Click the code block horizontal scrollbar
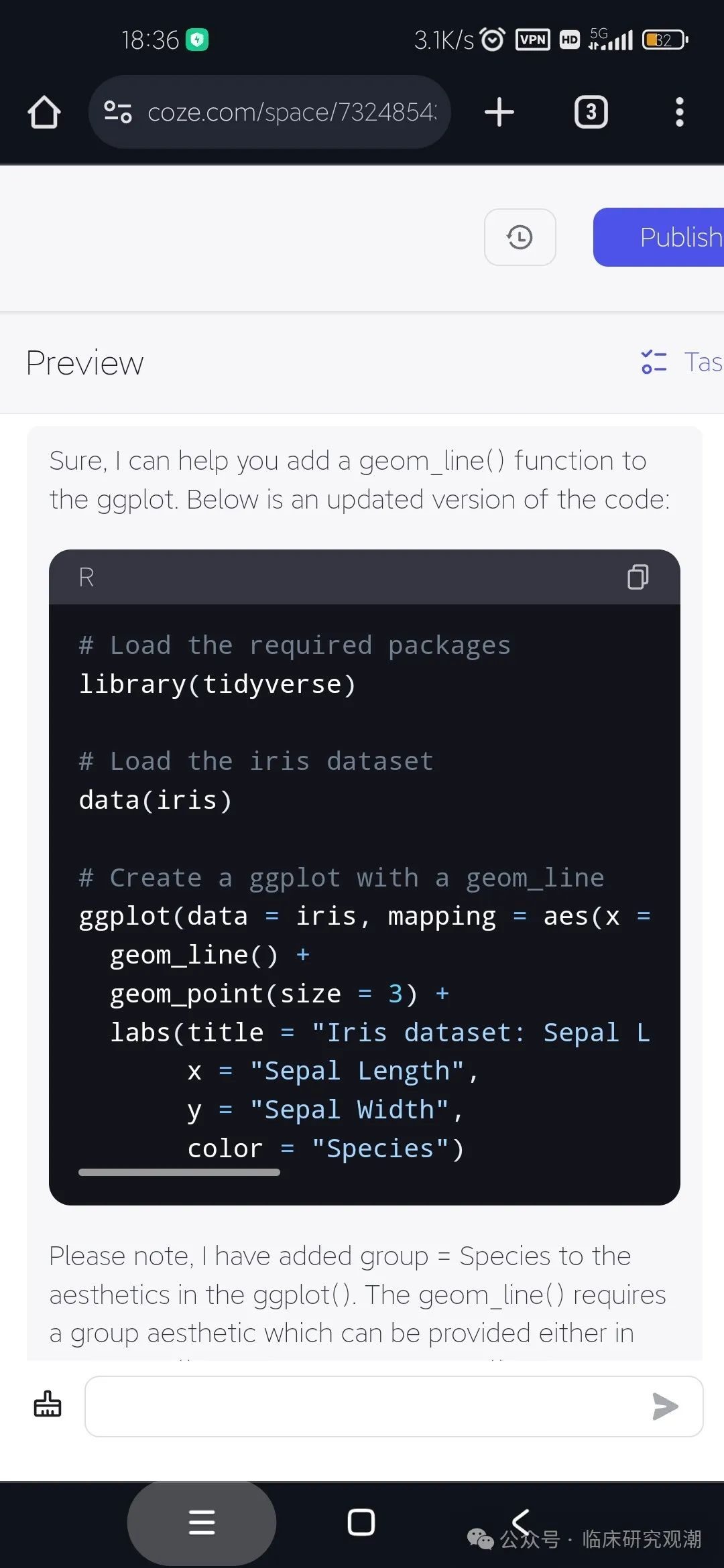Viewport: 724px width, 1568px height. (x=179, y=1172)
